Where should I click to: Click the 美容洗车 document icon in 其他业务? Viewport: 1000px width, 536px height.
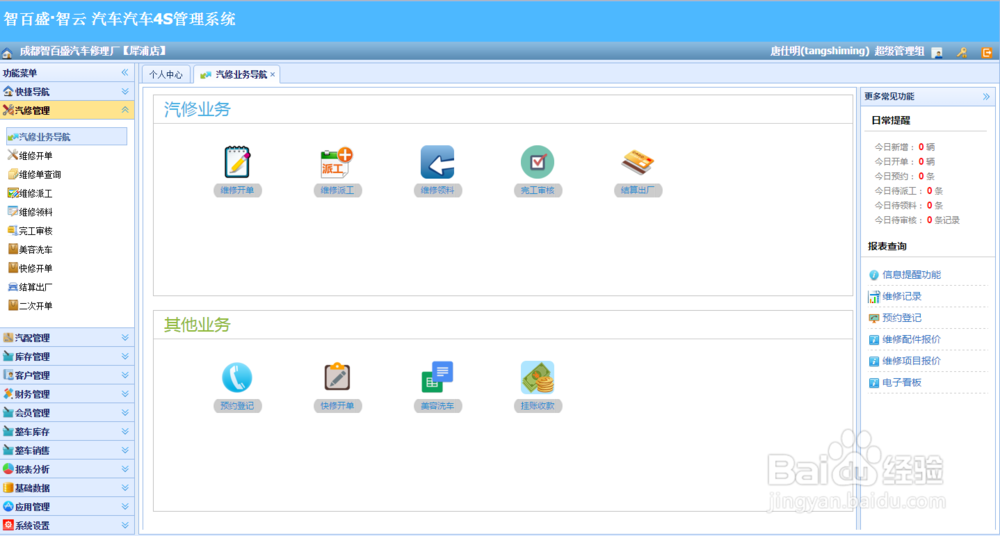[437, 377]
